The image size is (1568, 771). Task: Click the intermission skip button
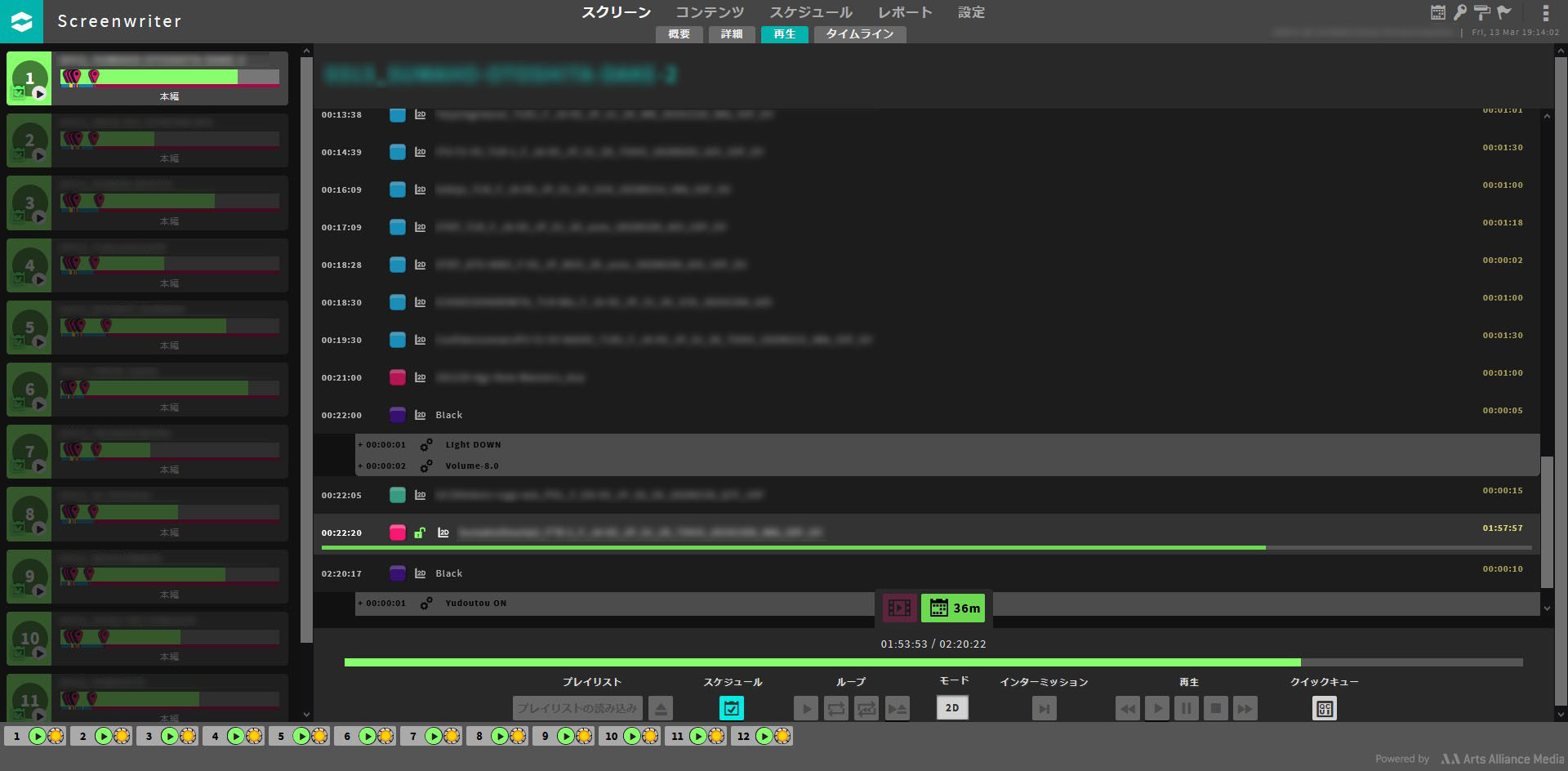click(1045, 708)
